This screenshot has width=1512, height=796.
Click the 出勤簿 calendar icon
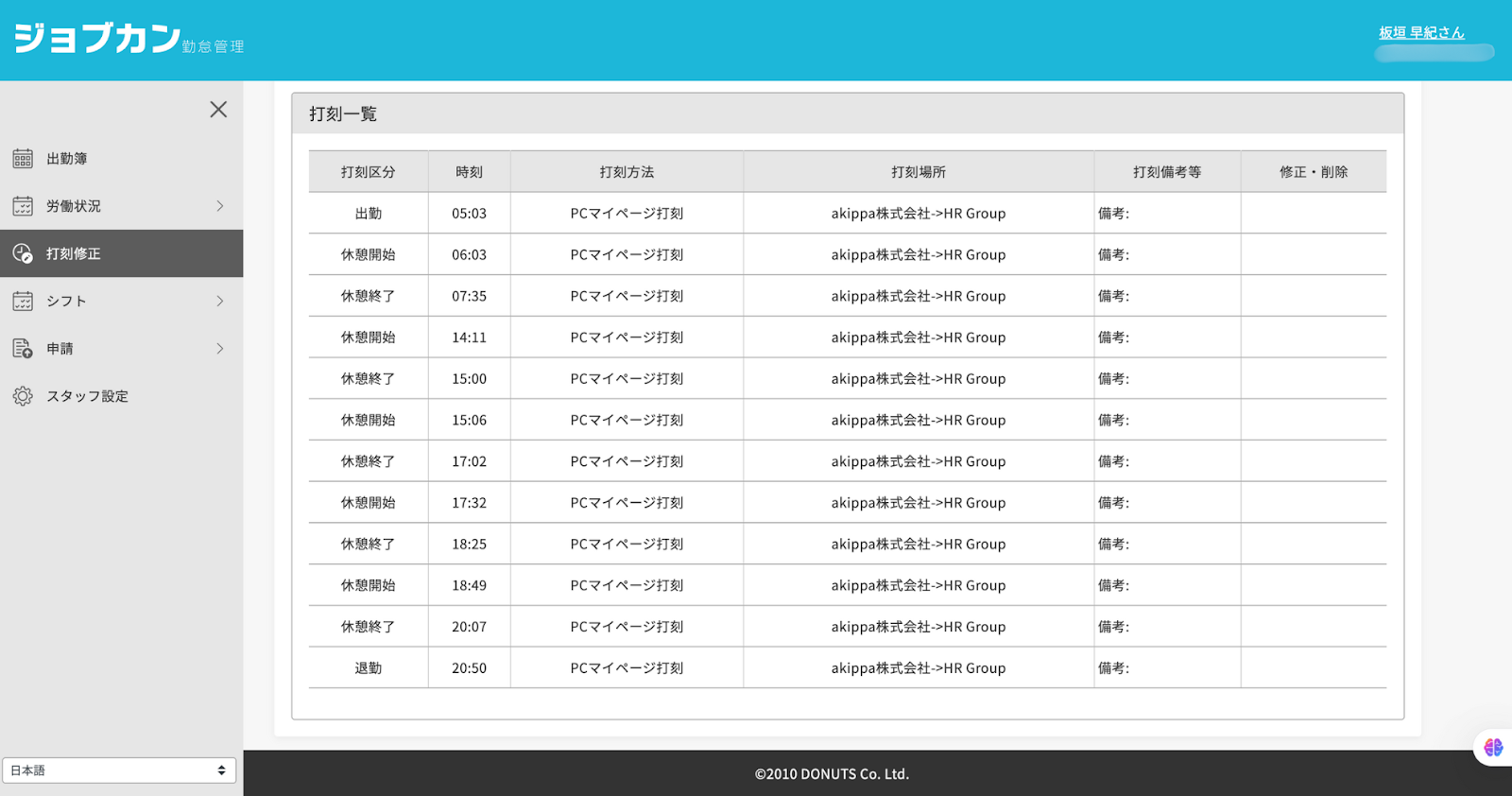coord(23,159)
